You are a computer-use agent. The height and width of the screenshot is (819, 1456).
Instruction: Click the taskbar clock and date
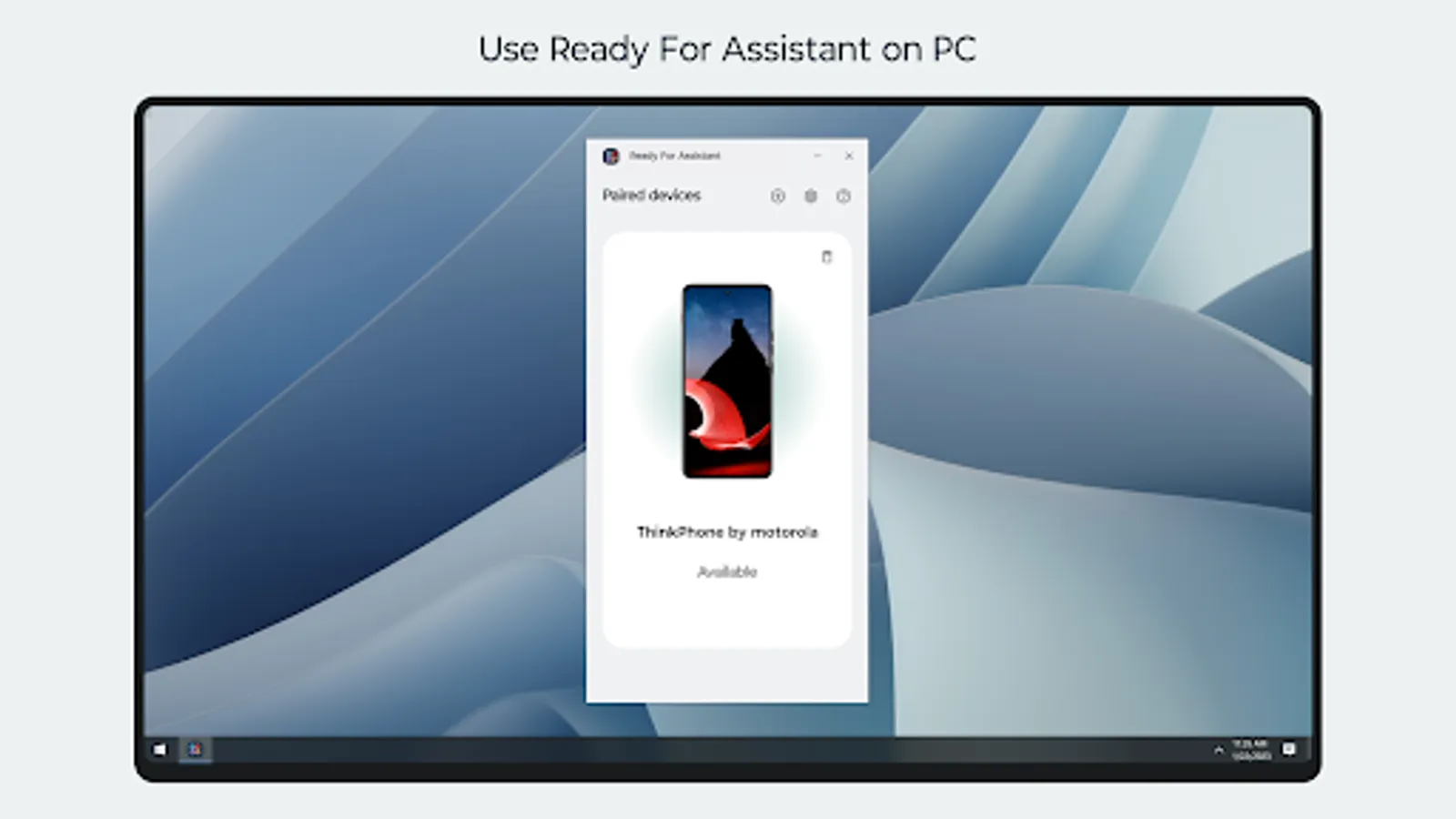click(1251, 750)
